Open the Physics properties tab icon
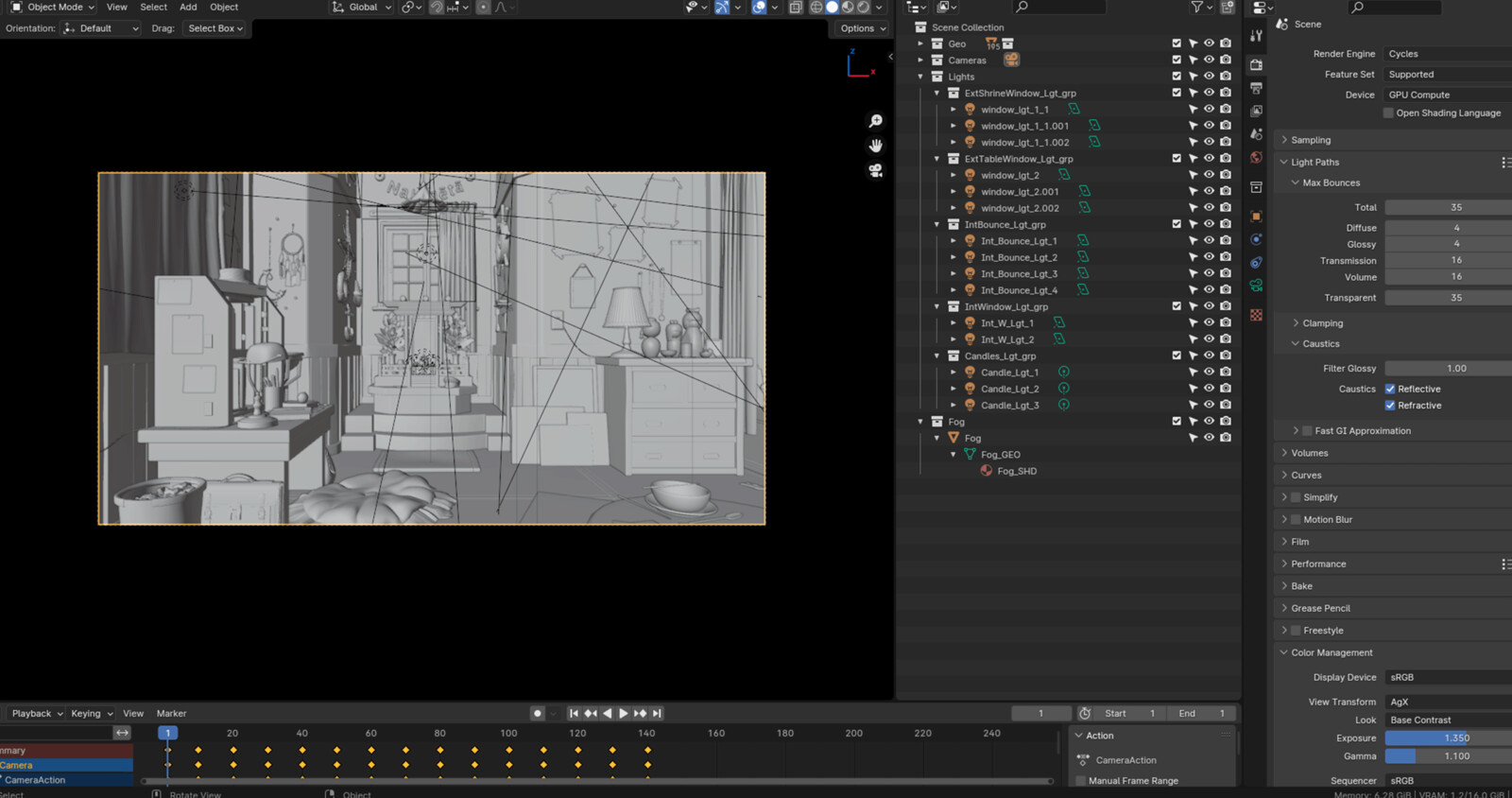1512x798 pixels. point(1256,239)
